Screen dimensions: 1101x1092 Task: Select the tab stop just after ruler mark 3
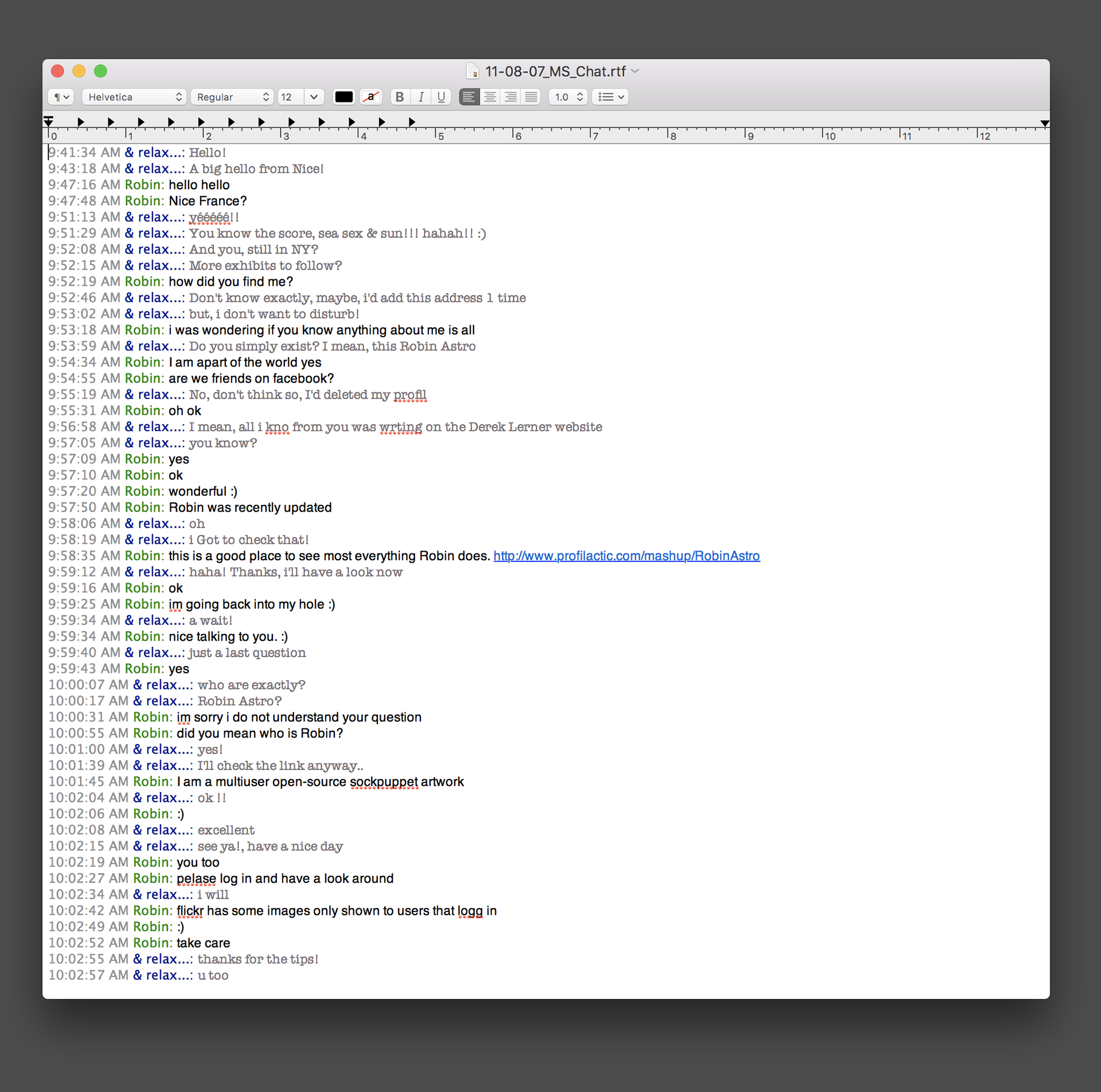(291, 122)
